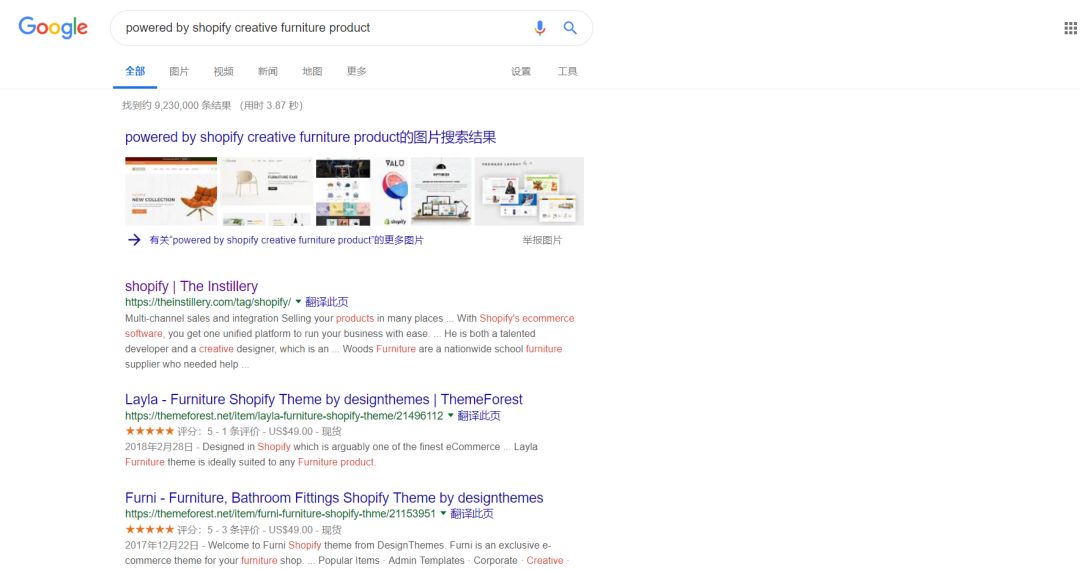Screen dimensions: 1080x570
Task: Click the search query input field
Action: click(320, 28)
